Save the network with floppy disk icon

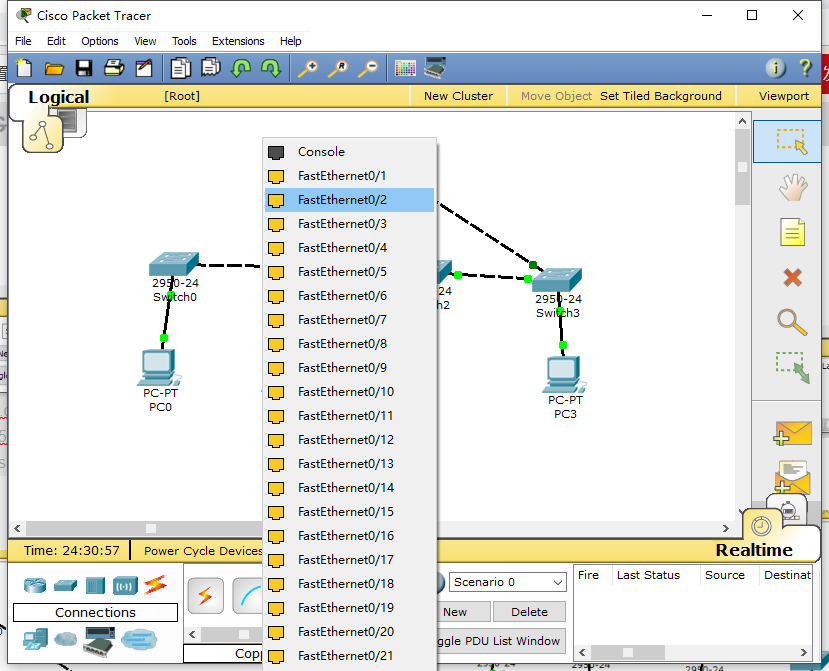(x=84, y=68)
